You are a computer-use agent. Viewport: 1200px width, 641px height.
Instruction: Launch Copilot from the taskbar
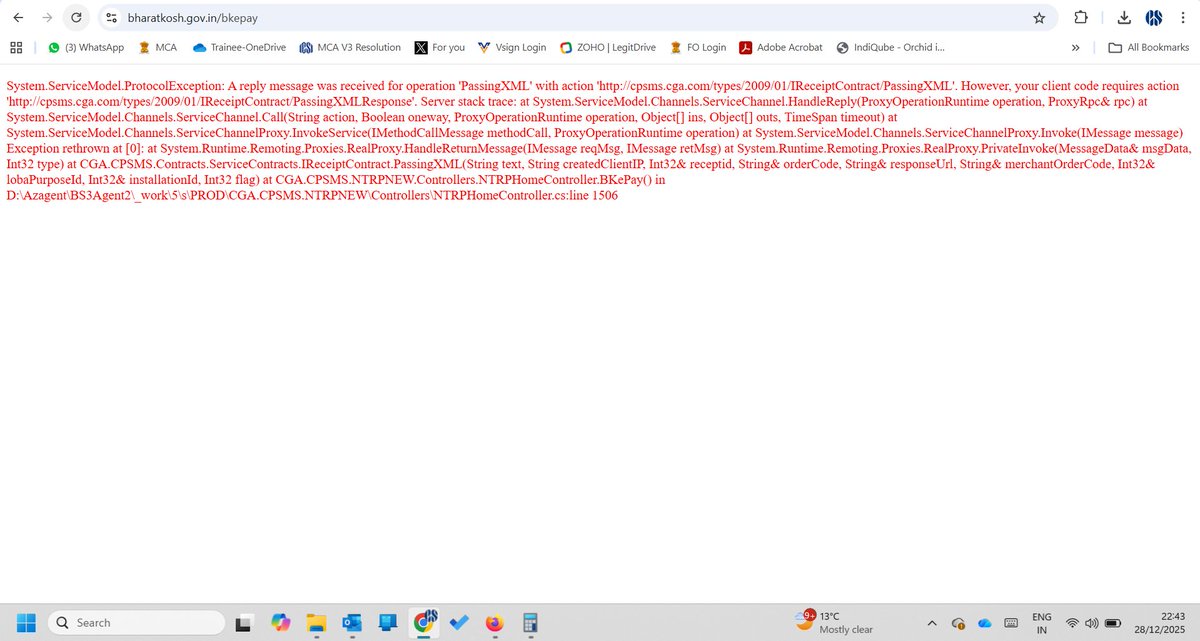click(279, 622)
